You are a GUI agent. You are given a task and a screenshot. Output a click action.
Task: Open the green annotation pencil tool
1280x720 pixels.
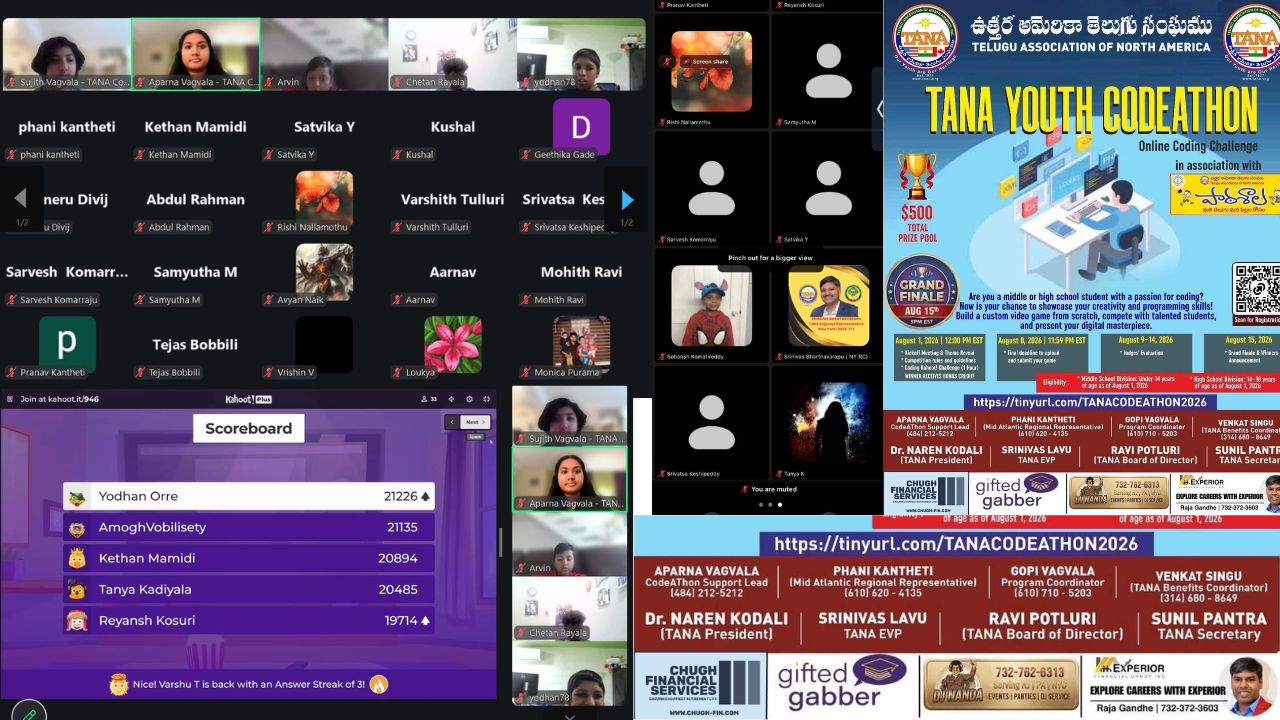click(29, 714)
